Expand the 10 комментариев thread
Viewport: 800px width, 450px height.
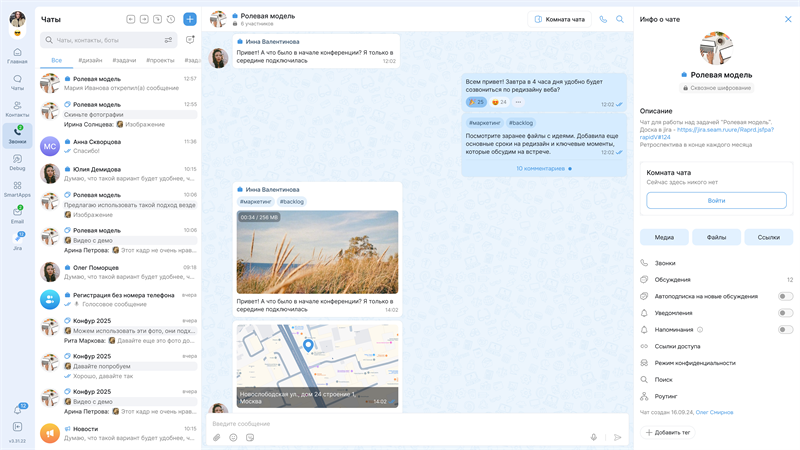tap(540, 168)
